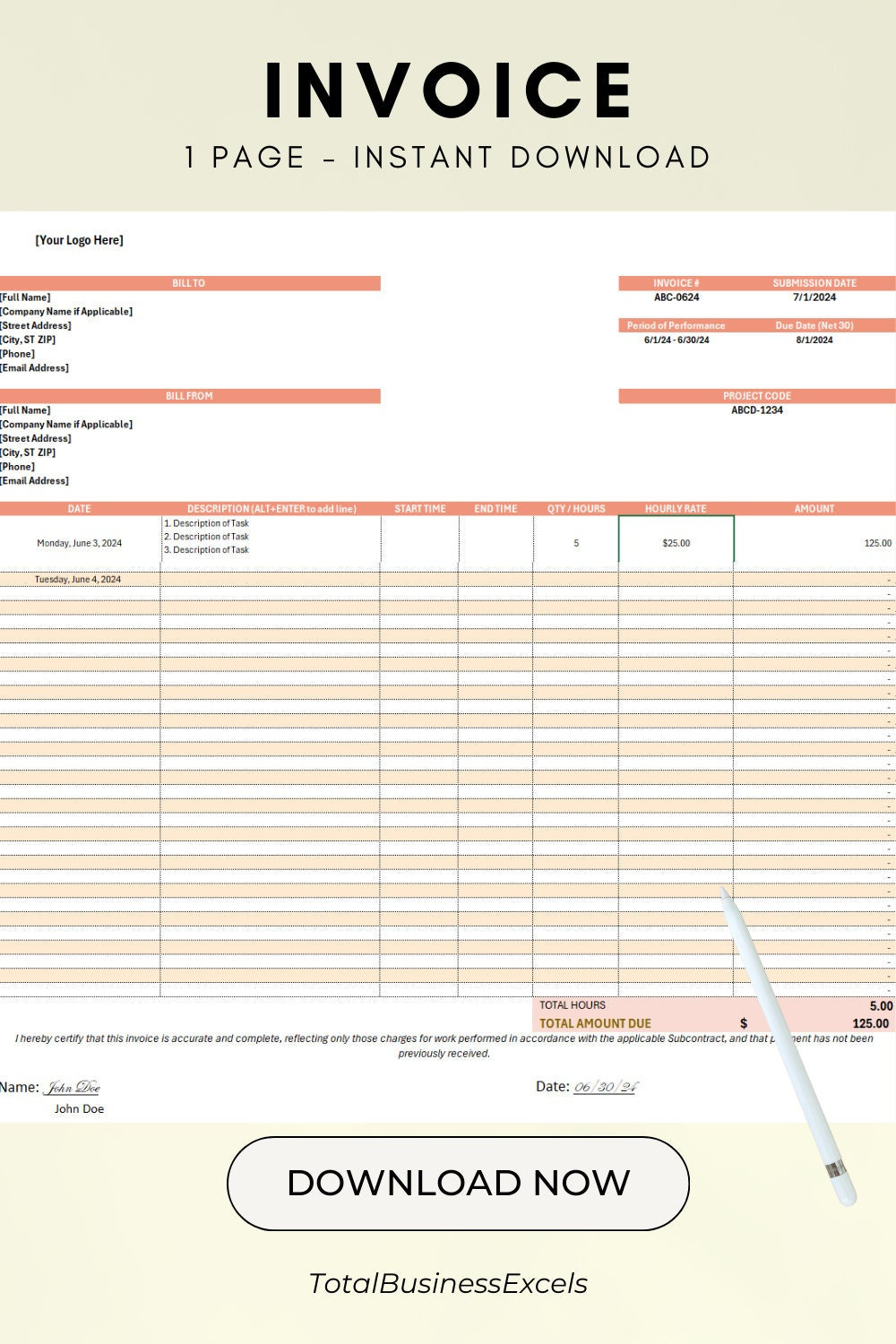Viewport: 896px width, 1344px height.
Task: Click the QTY / HOURS column header
Action: 576,508
